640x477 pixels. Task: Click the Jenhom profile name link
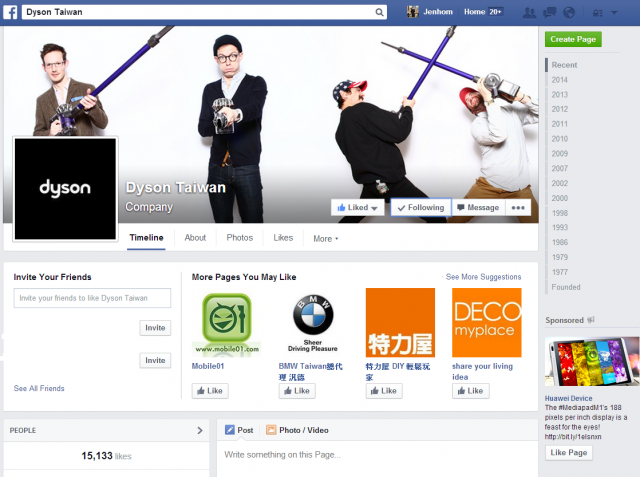pos(438,12)
